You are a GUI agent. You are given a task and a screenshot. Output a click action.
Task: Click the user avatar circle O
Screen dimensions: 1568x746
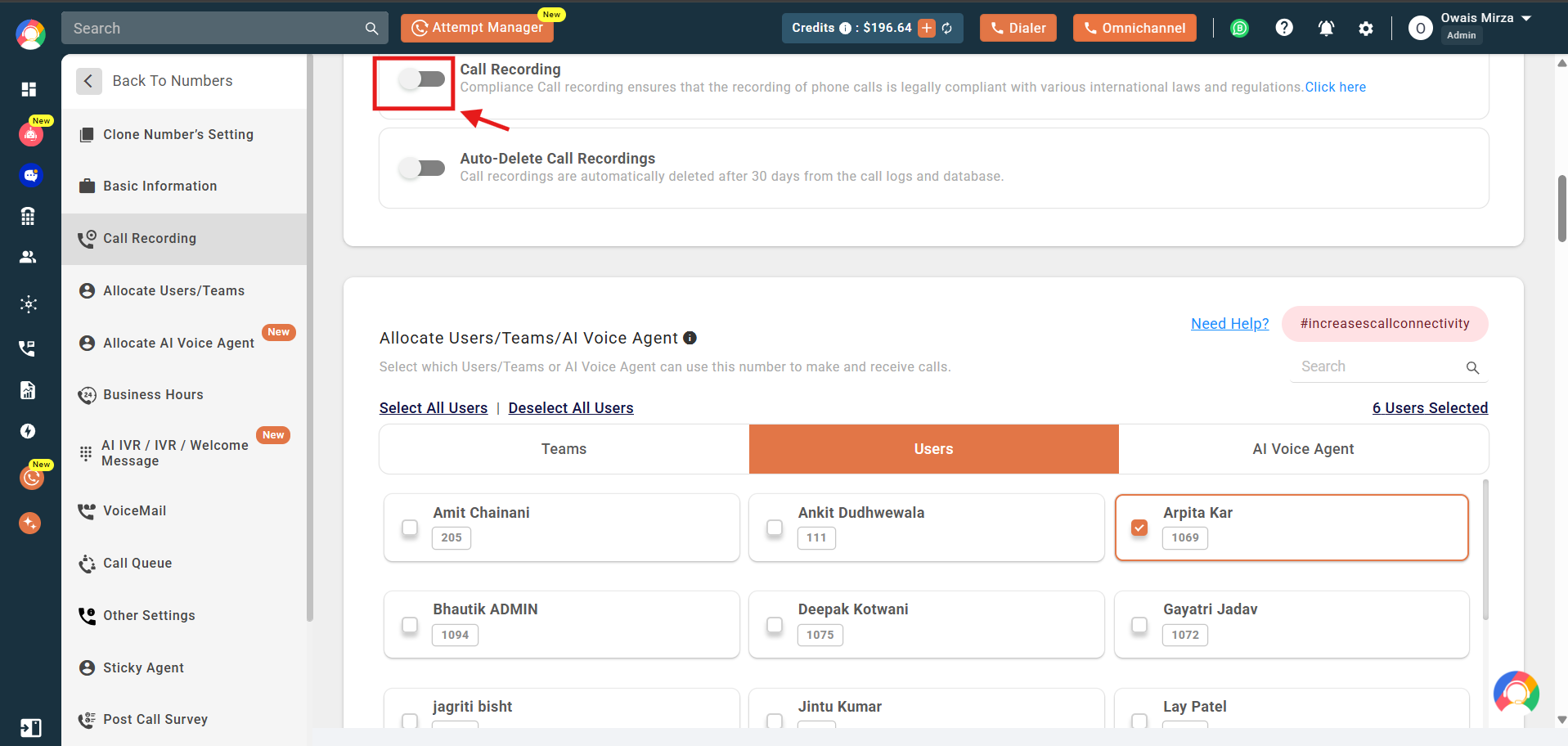[1421, 29]
